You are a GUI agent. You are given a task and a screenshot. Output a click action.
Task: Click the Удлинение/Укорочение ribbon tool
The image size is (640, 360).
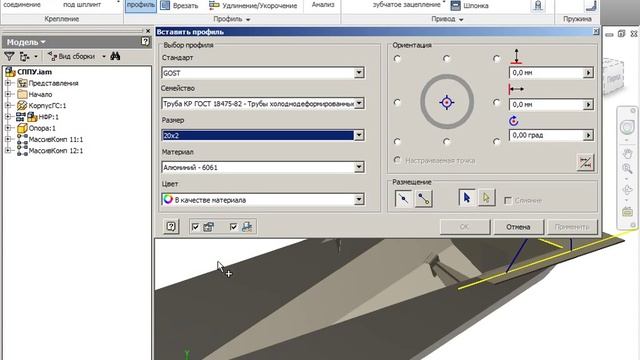[x=253, y=6]
